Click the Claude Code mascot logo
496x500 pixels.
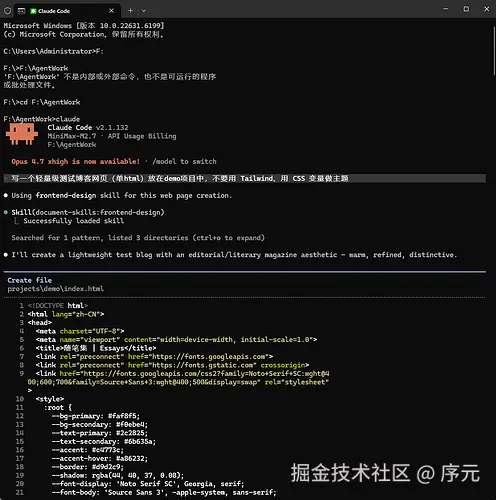[22, 134]
